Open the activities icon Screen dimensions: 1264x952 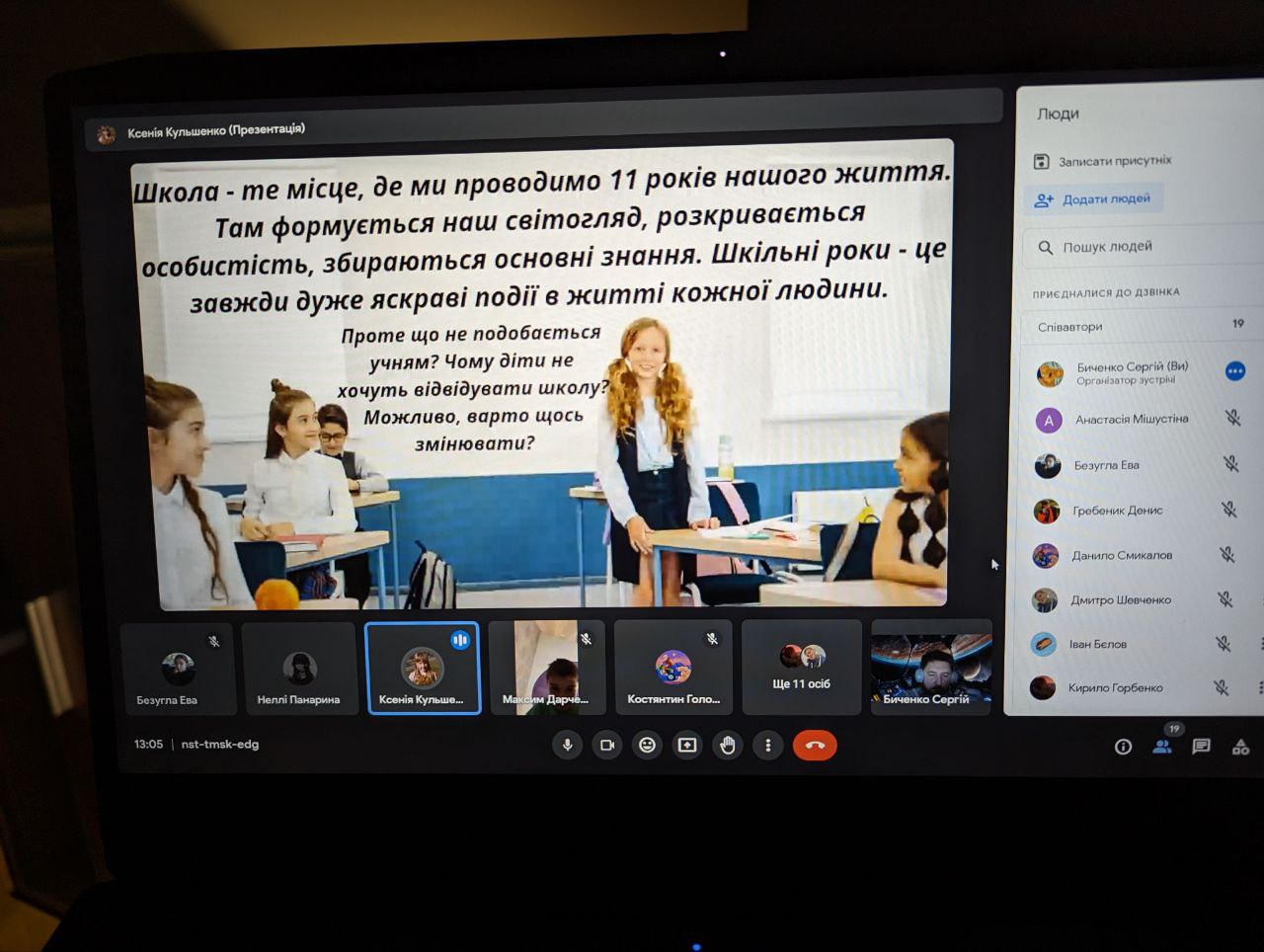click(1240, 748)
